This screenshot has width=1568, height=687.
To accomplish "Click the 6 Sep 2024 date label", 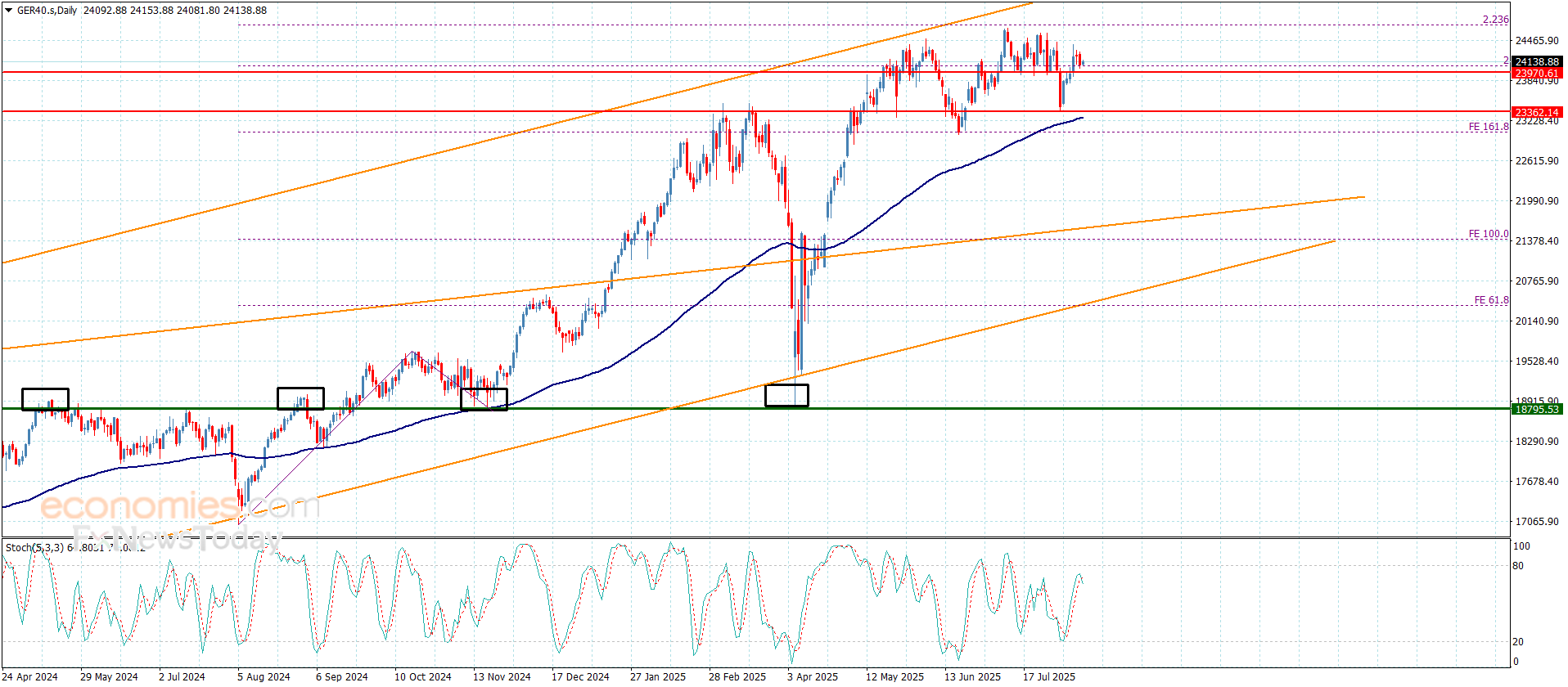I will (x=342, y=677).
